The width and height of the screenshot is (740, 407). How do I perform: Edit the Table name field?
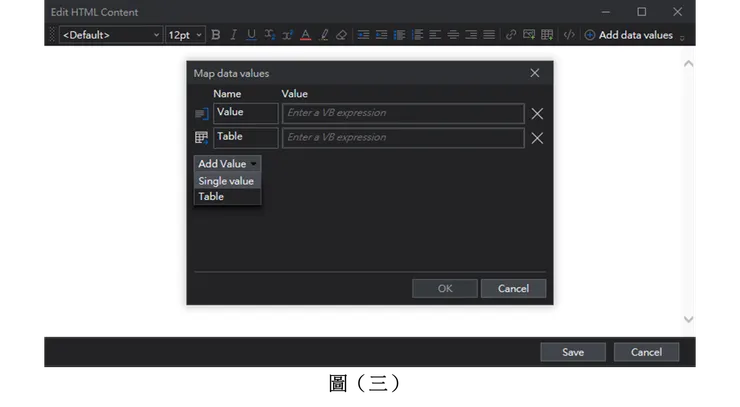tap(245, 138)
